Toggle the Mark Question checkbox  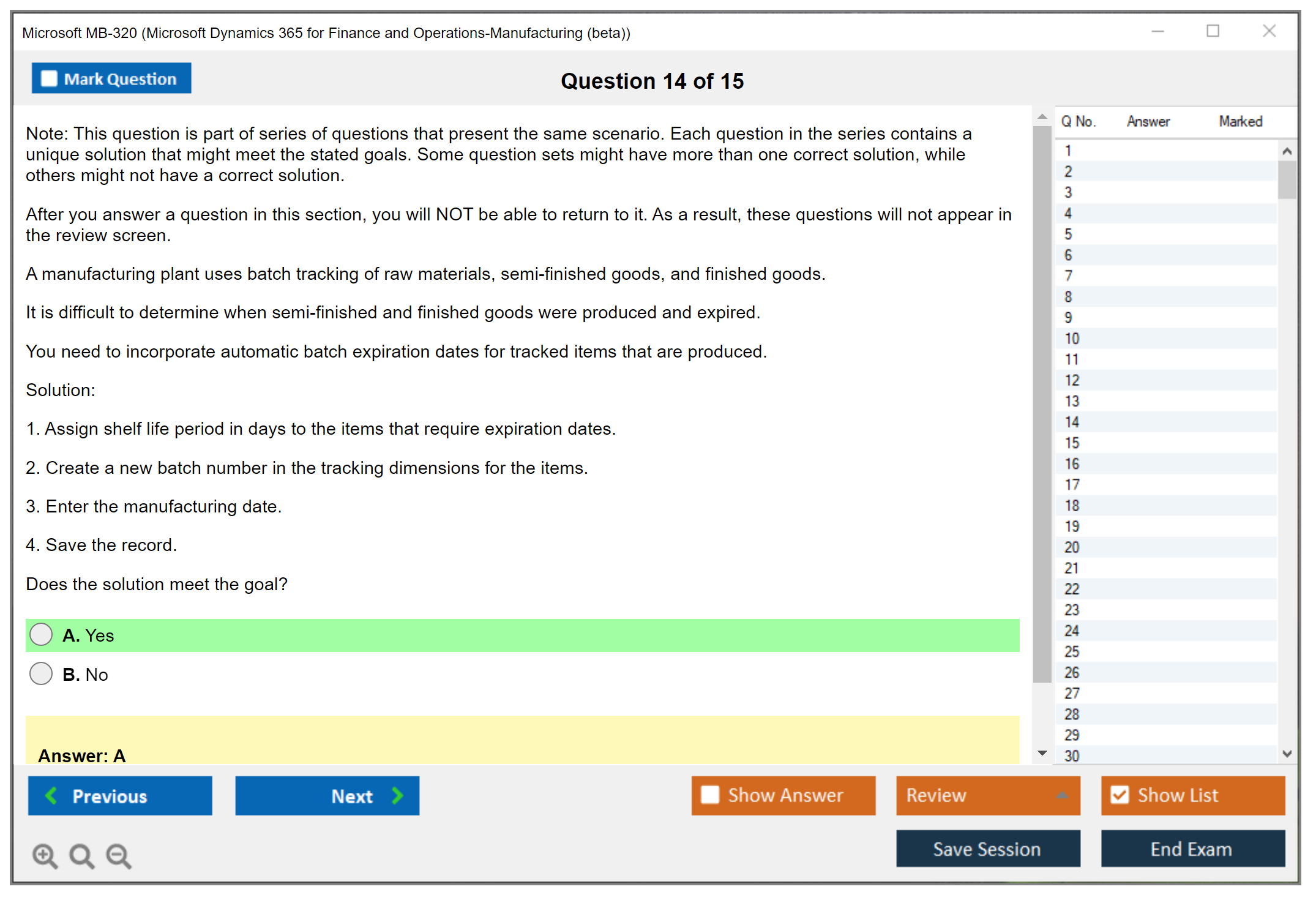49,78
